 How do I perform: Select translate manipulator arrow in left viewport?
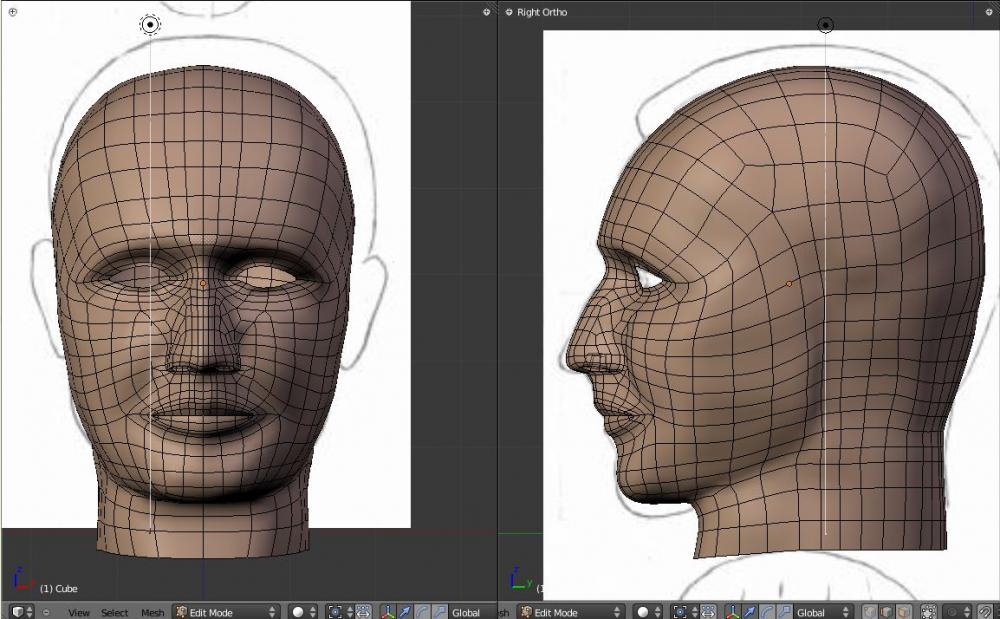405,612
